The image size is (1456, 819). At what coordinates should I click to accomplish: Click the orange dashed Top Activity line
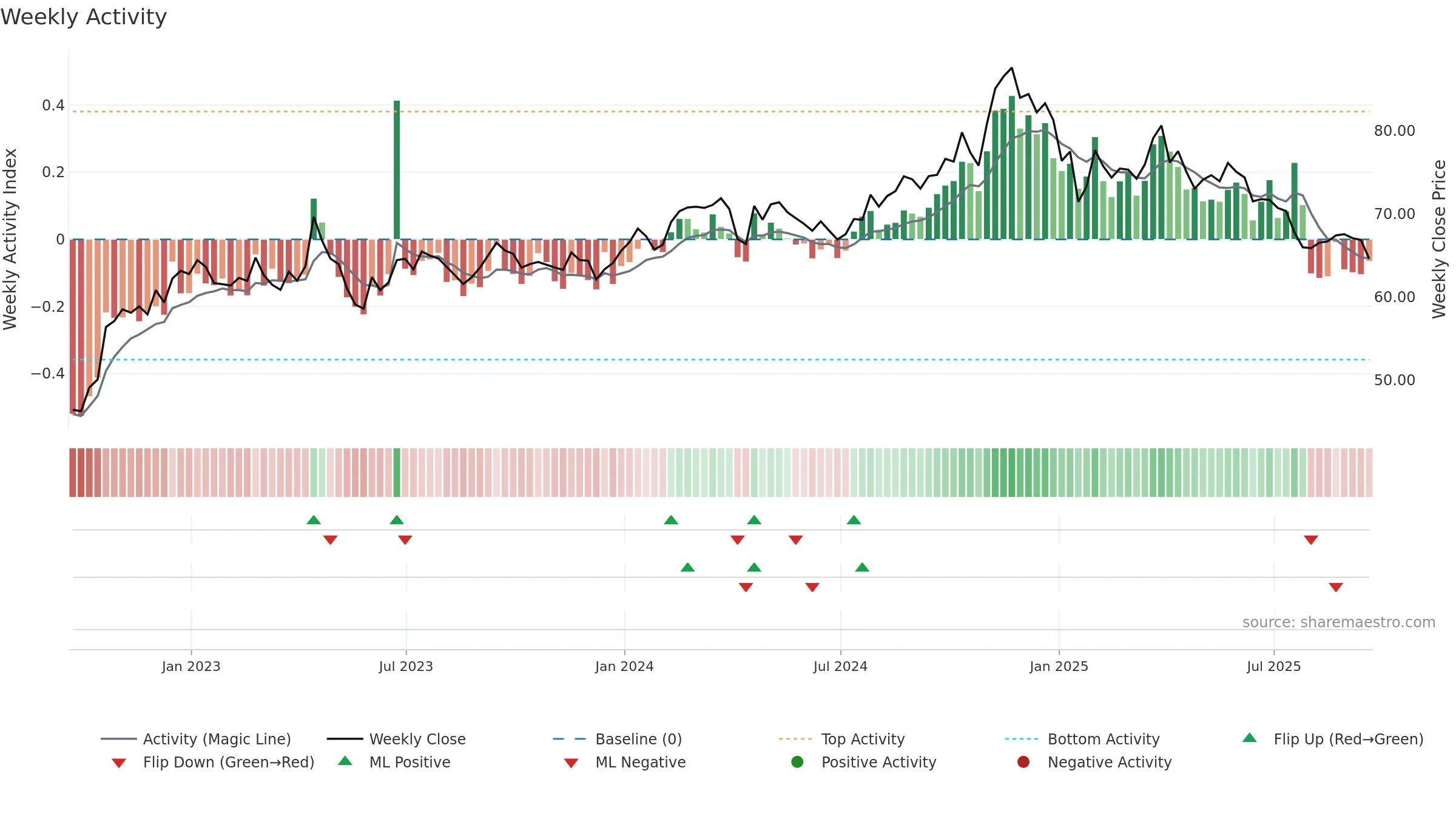click(721, 112)
